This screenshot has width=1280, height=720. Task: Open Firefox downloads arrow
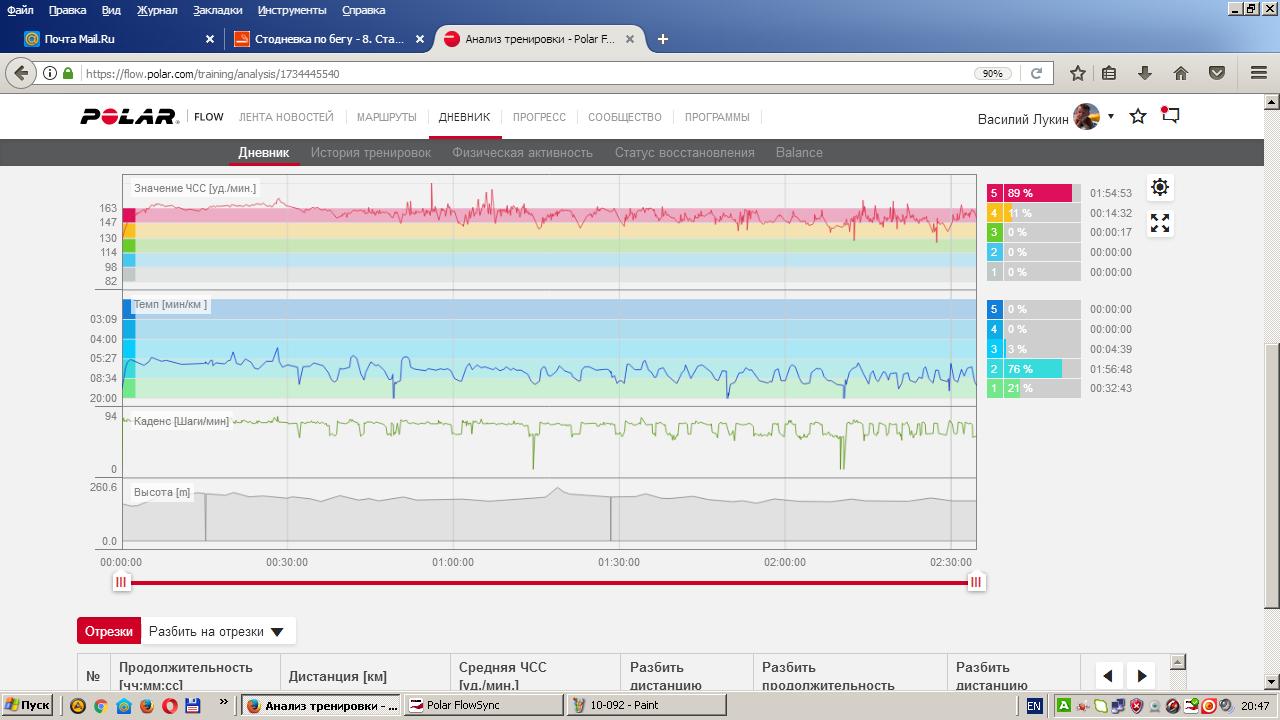[x=1145, y=73]
